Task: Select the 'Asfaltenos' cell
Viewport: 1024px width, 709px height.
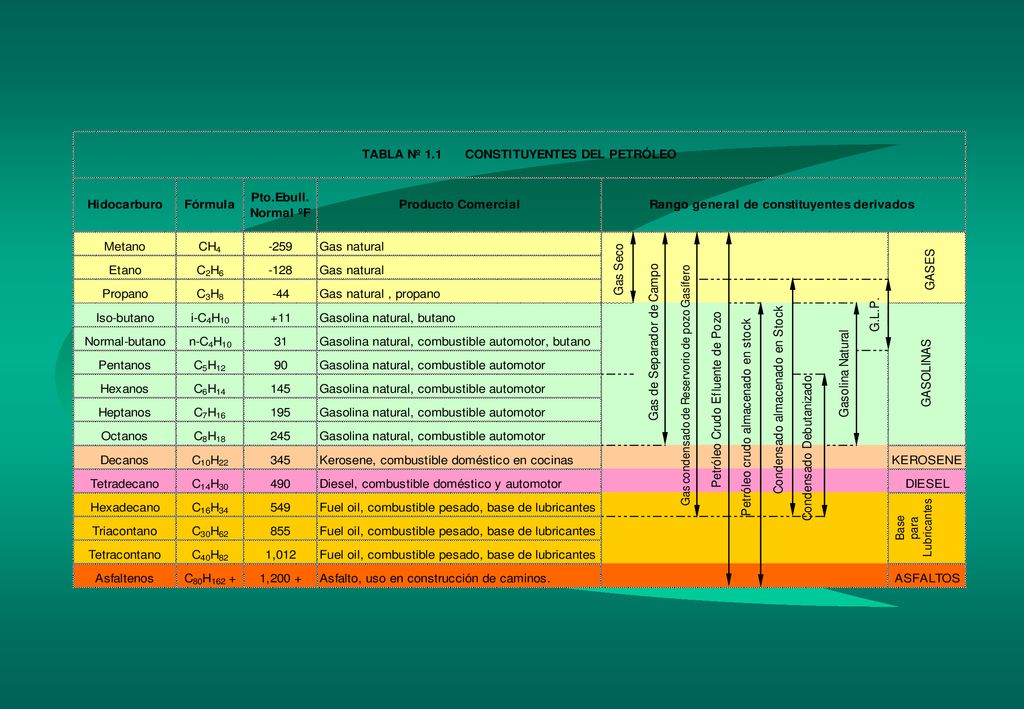Action: coord(125,578)
